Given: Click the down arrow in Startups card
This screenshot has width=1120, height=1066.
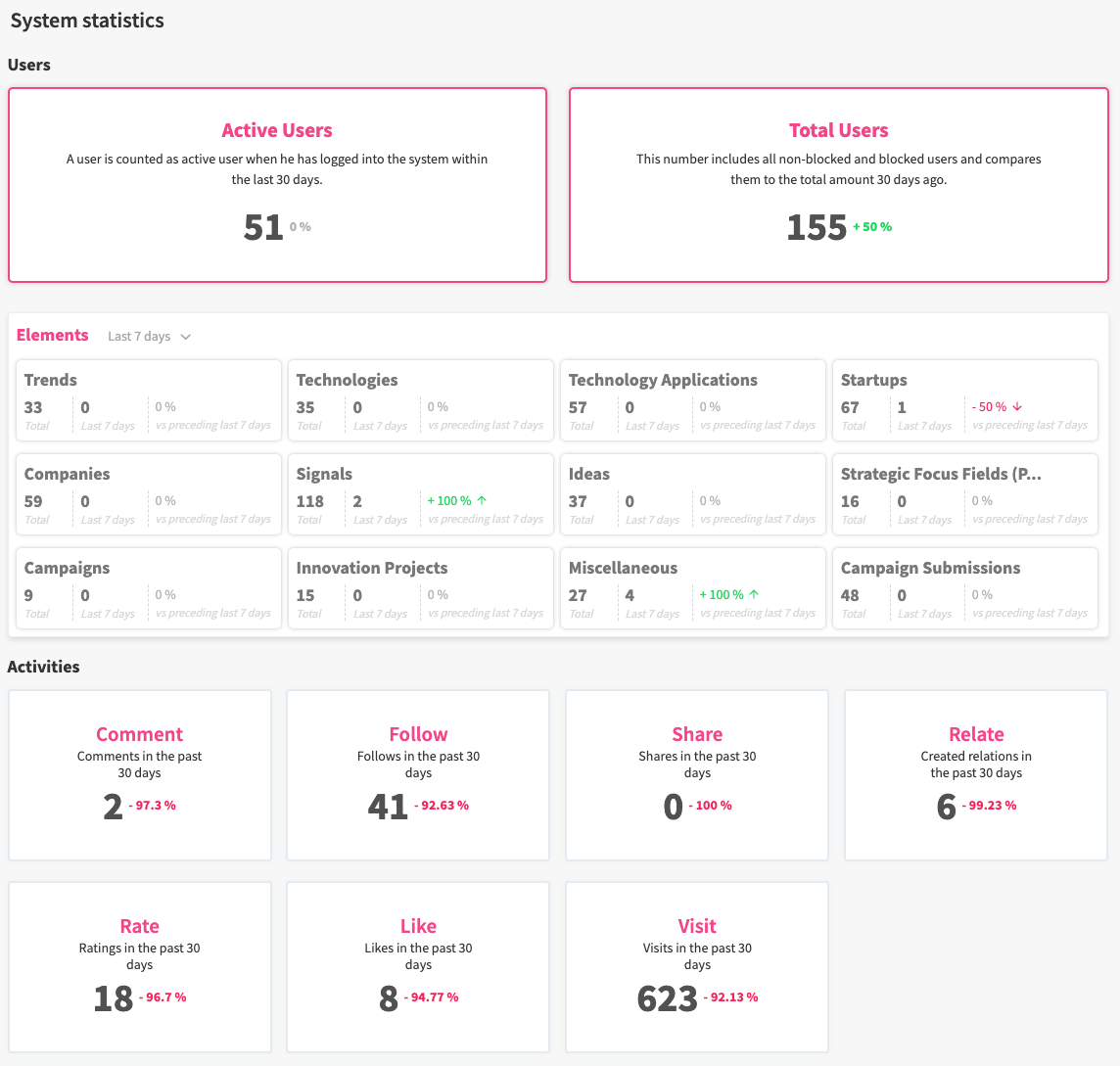Looking at the screenshot, I should (1016, 406).
